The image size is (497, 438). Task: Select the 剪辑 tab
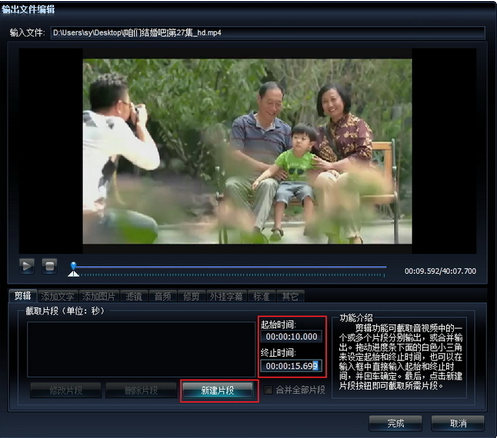coord(23,296)
